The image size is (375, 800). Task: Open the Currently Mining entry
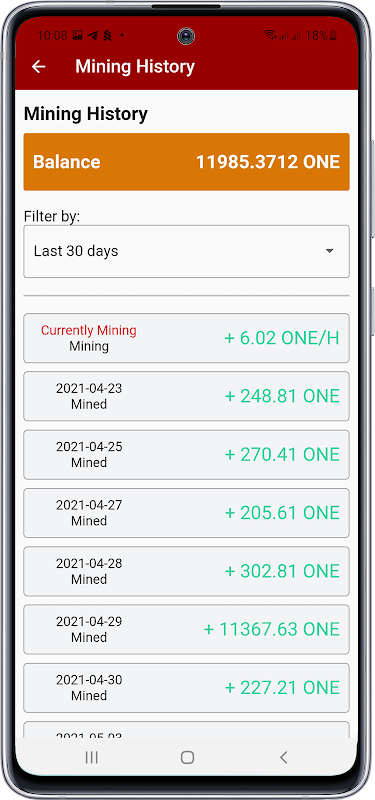[x=186, y=338]
